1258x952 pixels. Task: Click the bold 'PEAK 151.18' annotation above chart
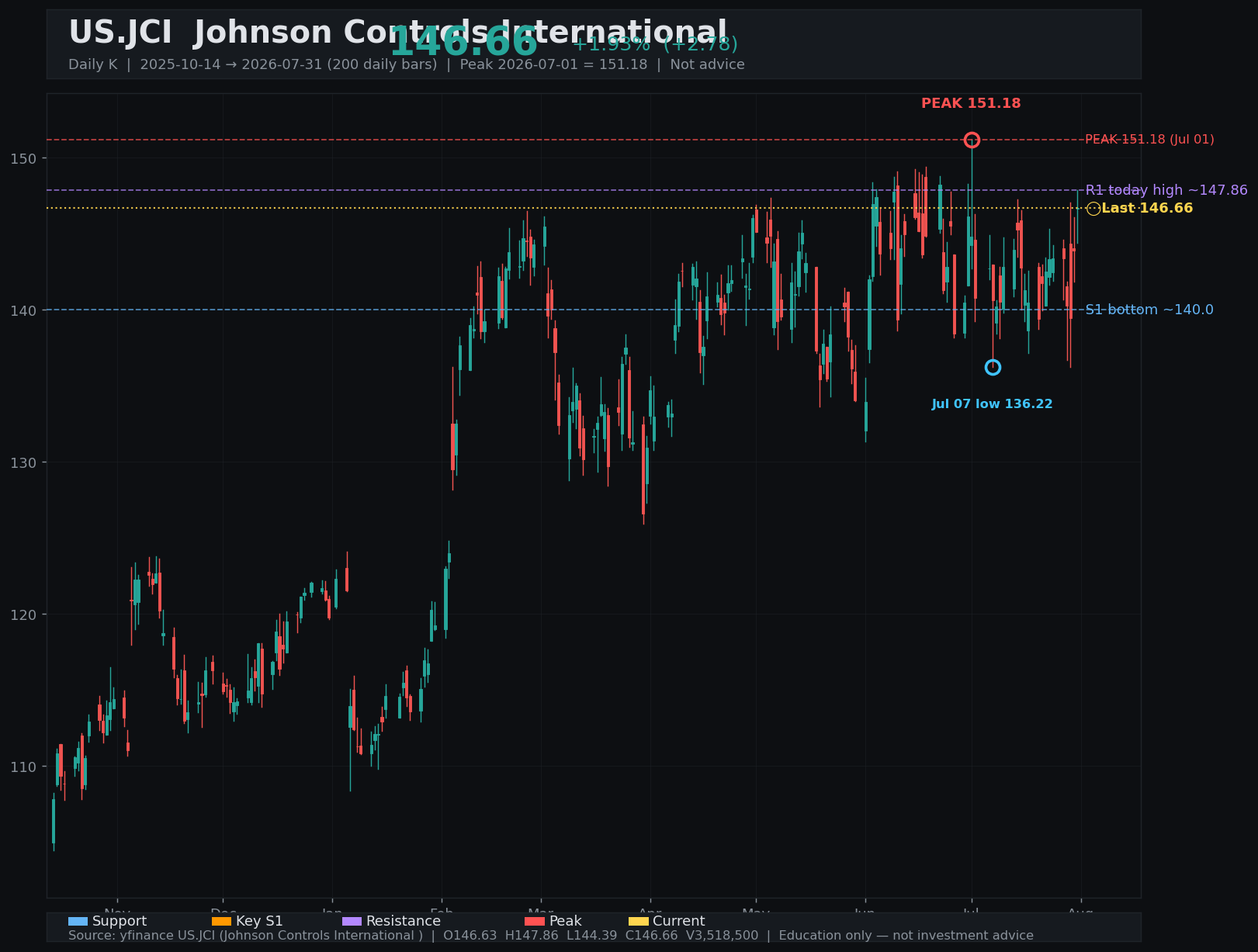pos(971,103)
